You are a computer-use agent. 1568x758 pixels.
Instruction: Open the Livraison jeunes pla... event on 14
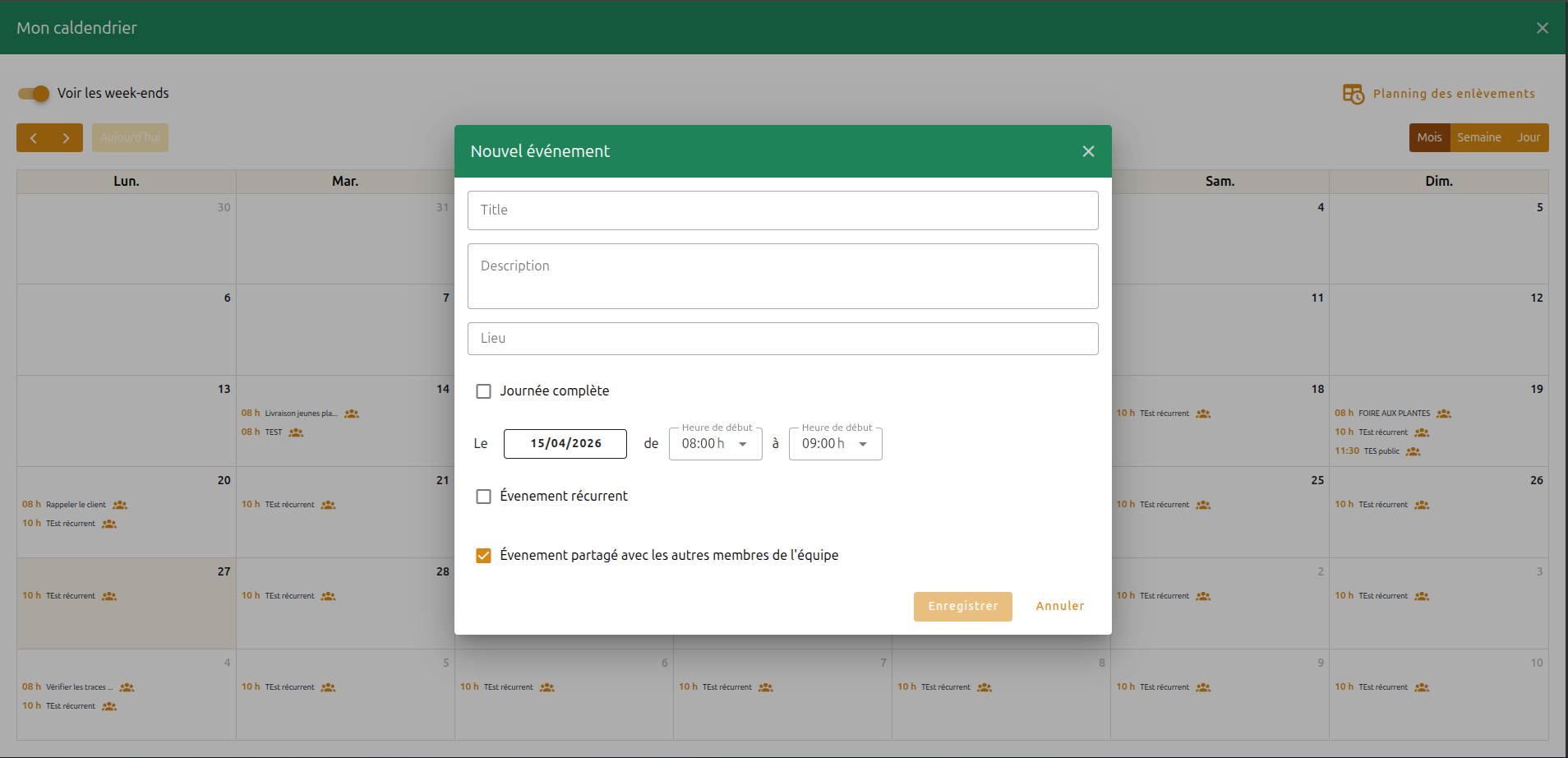[301, 414]
